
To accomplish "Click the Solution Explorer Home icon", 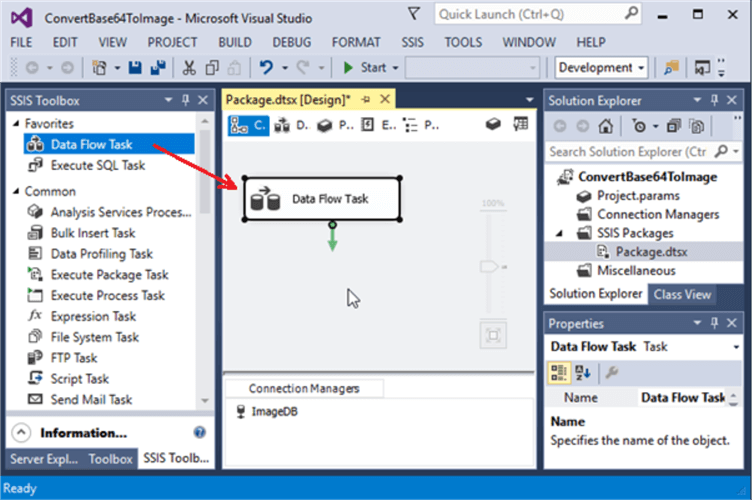I will coord(606,126).
